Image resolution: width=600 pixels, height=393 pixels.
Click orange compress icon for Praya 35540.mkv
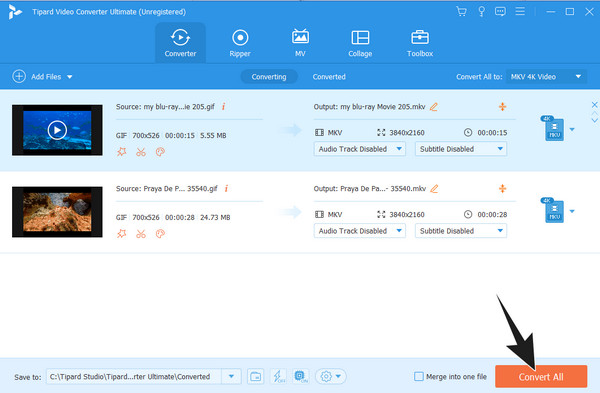[502, 189]
